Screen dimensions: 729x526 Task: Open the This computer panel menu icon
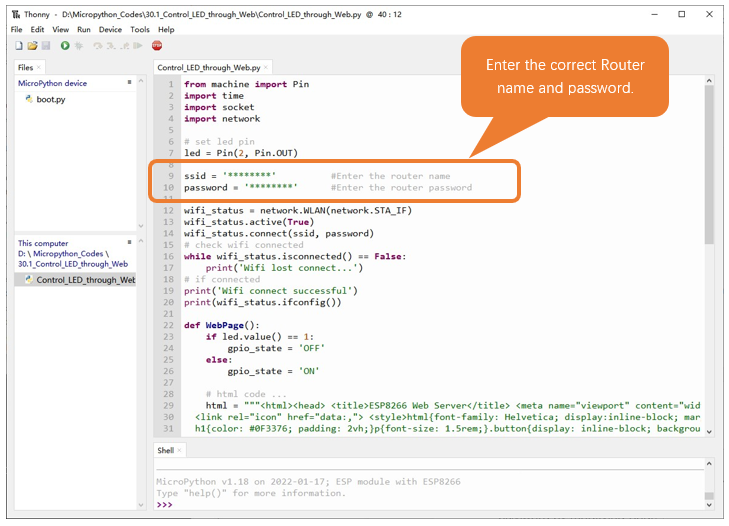[129, 242]
